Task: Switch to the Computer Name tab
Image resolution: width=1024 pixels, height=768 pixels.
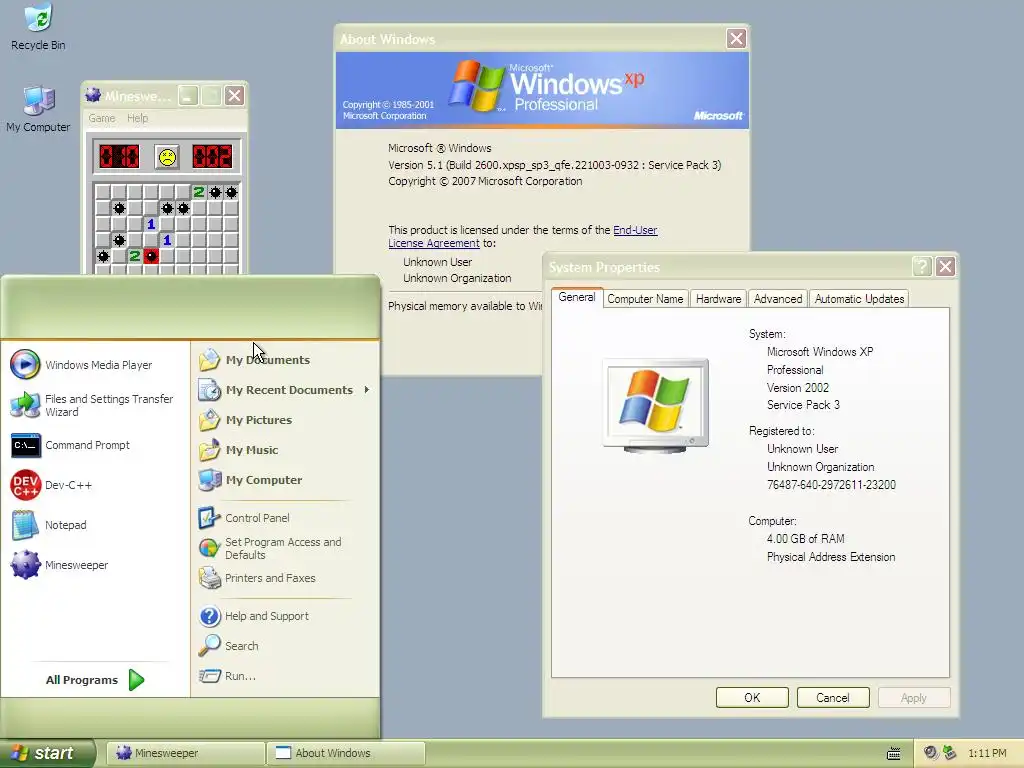Action: pos(645,298)
